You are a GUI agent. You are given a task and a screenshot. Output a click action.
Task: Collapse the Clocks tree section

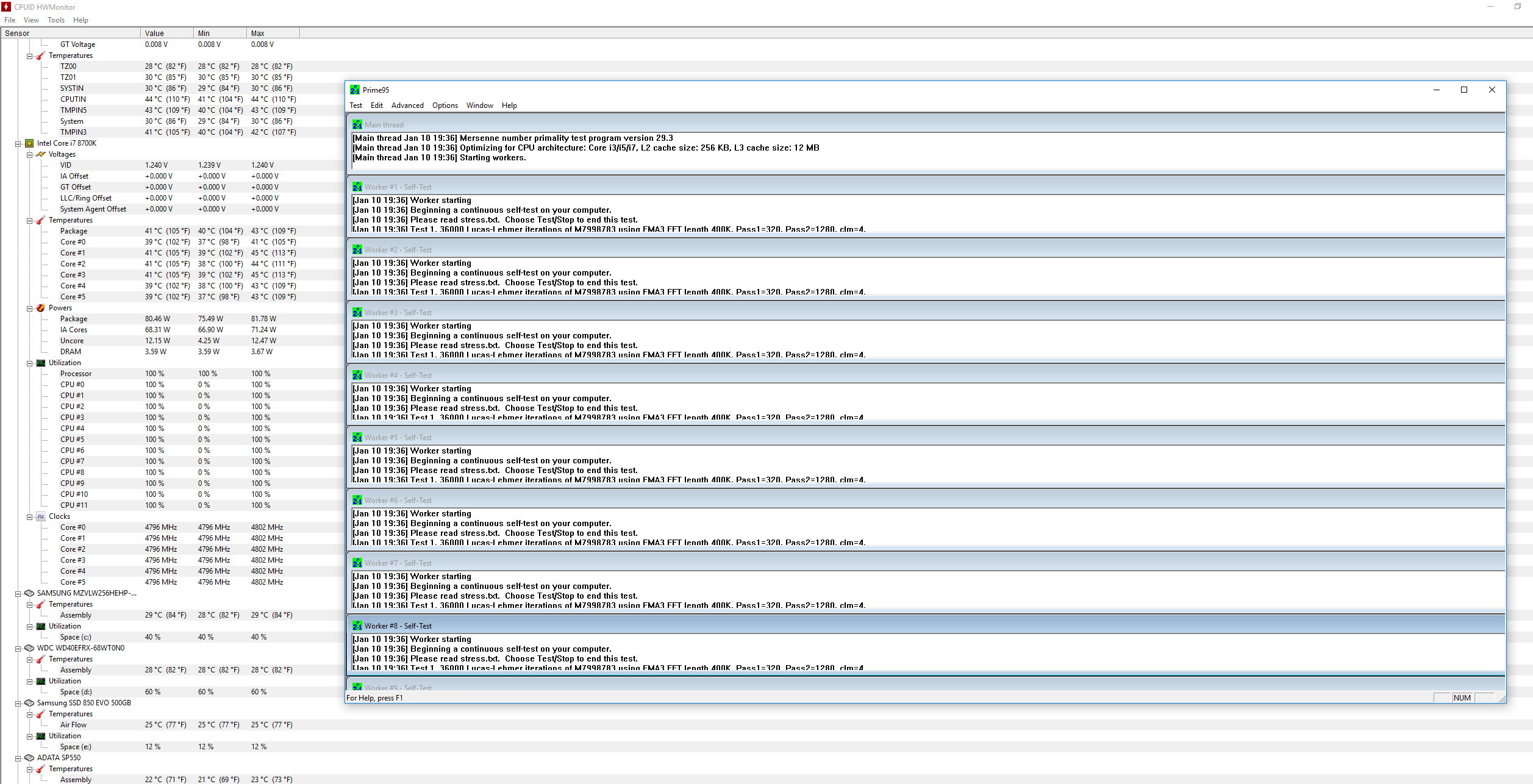click(29, 517)
